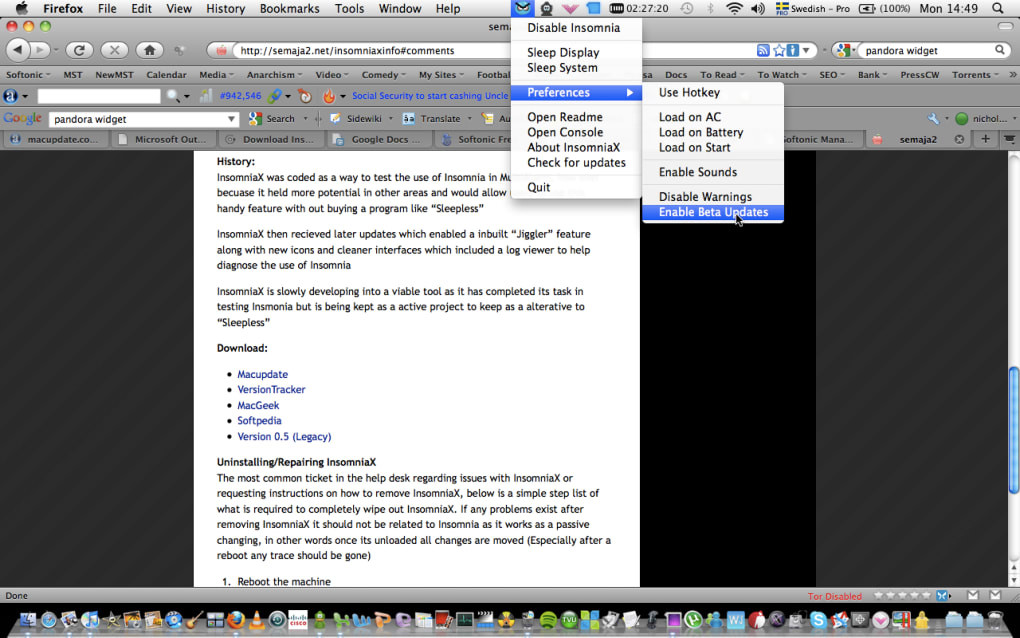
Task: Open the Macupdate download link
Action: coord(262,374)
